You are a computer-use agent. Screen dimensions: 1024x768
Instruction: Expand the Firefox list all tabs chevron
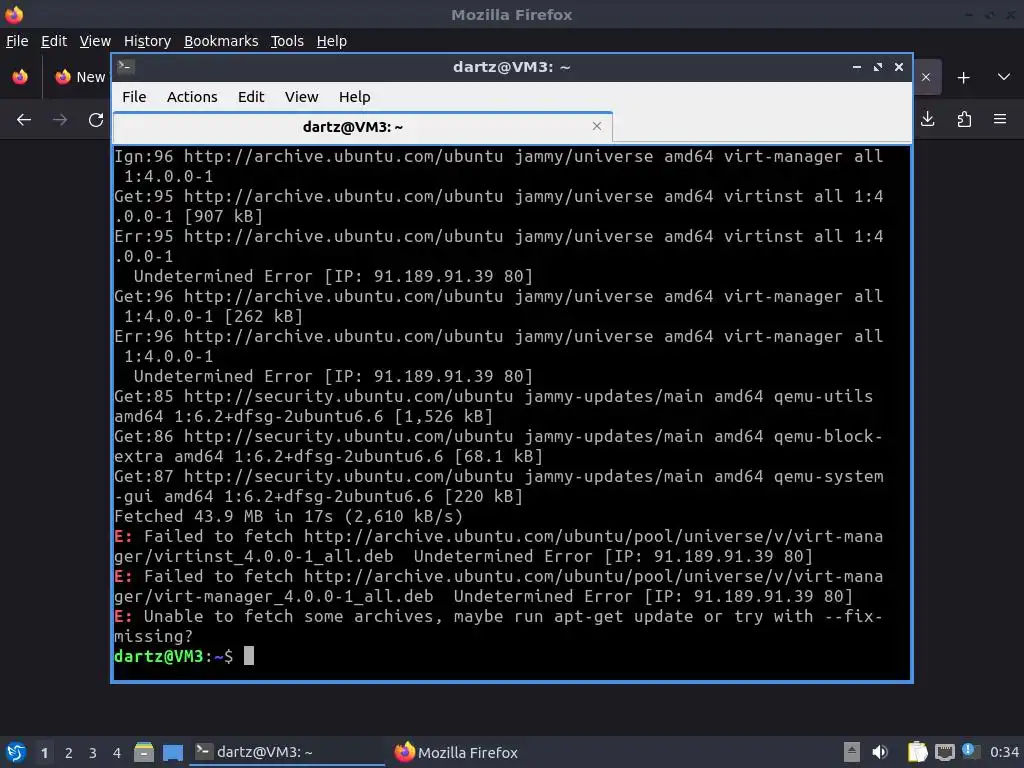[1004, 77]
